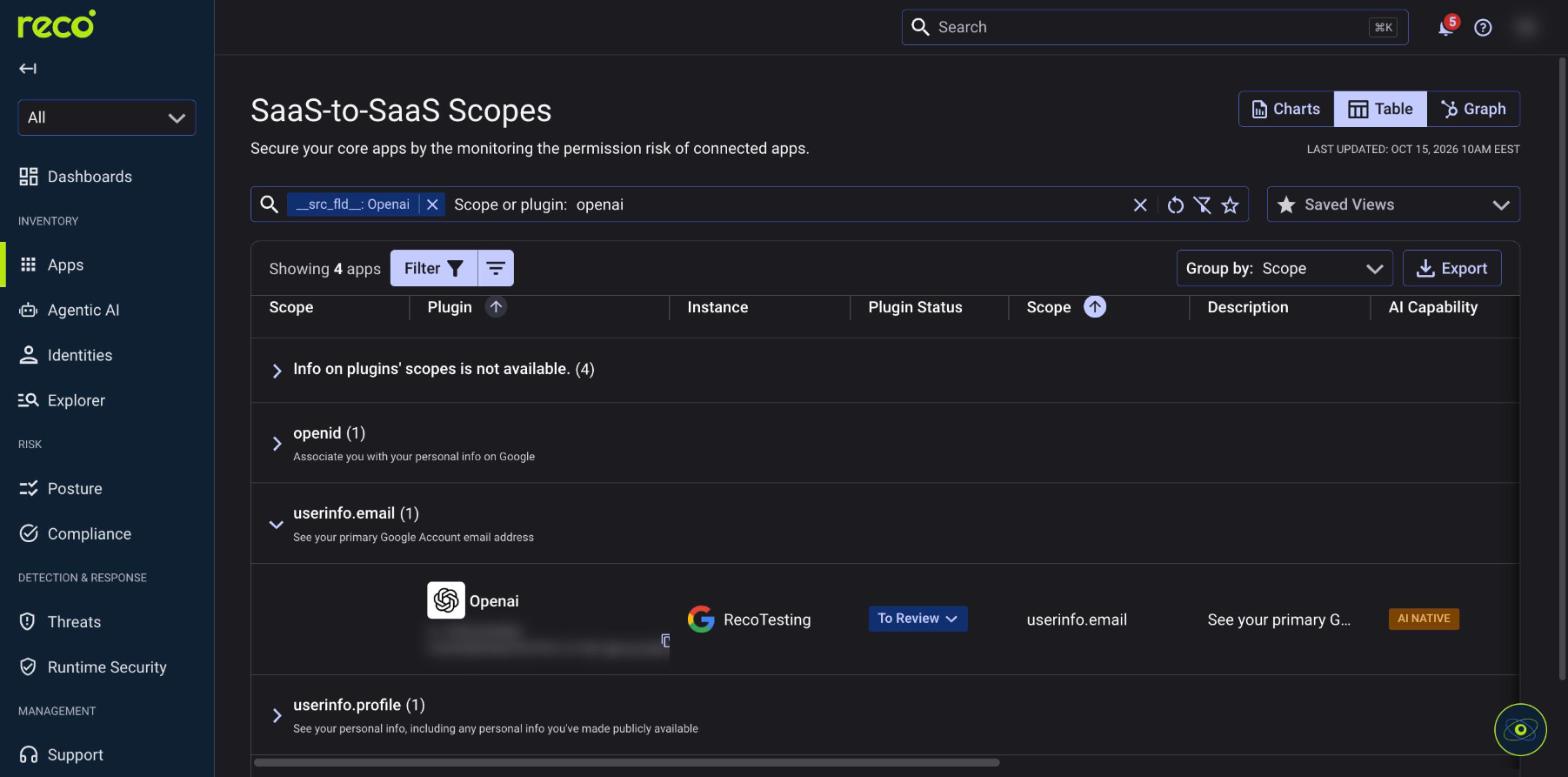Screen dimensions: 1568x777
Task: Clear the scope search text with X
Action: pyautogui.click(x=1140, y=205)
